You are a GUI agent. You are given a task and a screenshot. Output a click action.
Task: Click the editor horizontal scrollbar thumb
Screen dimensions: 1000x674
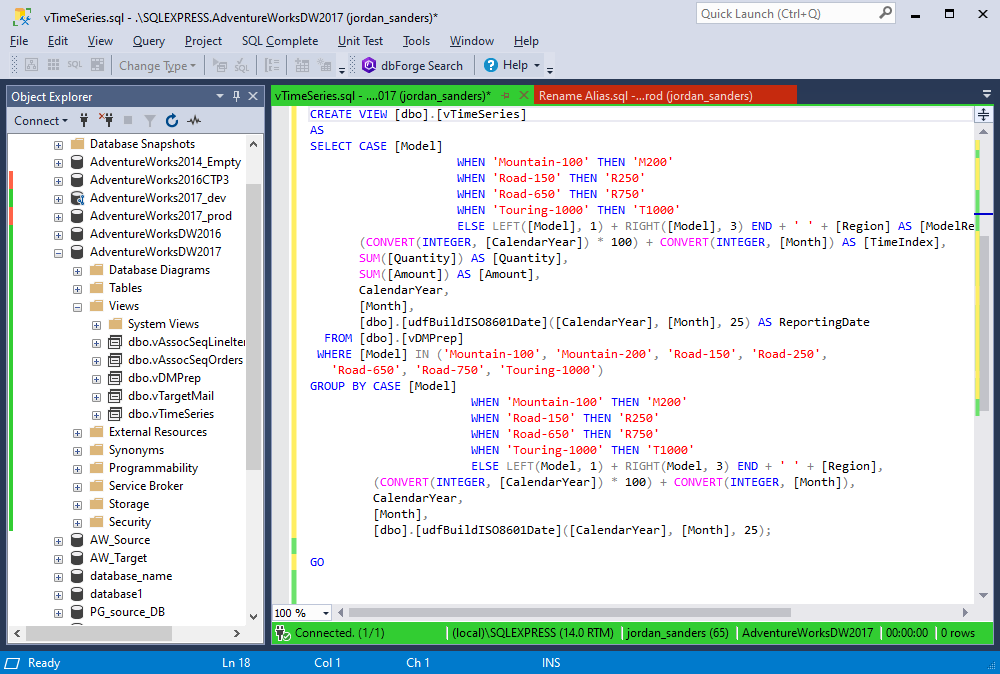(570, 613)
